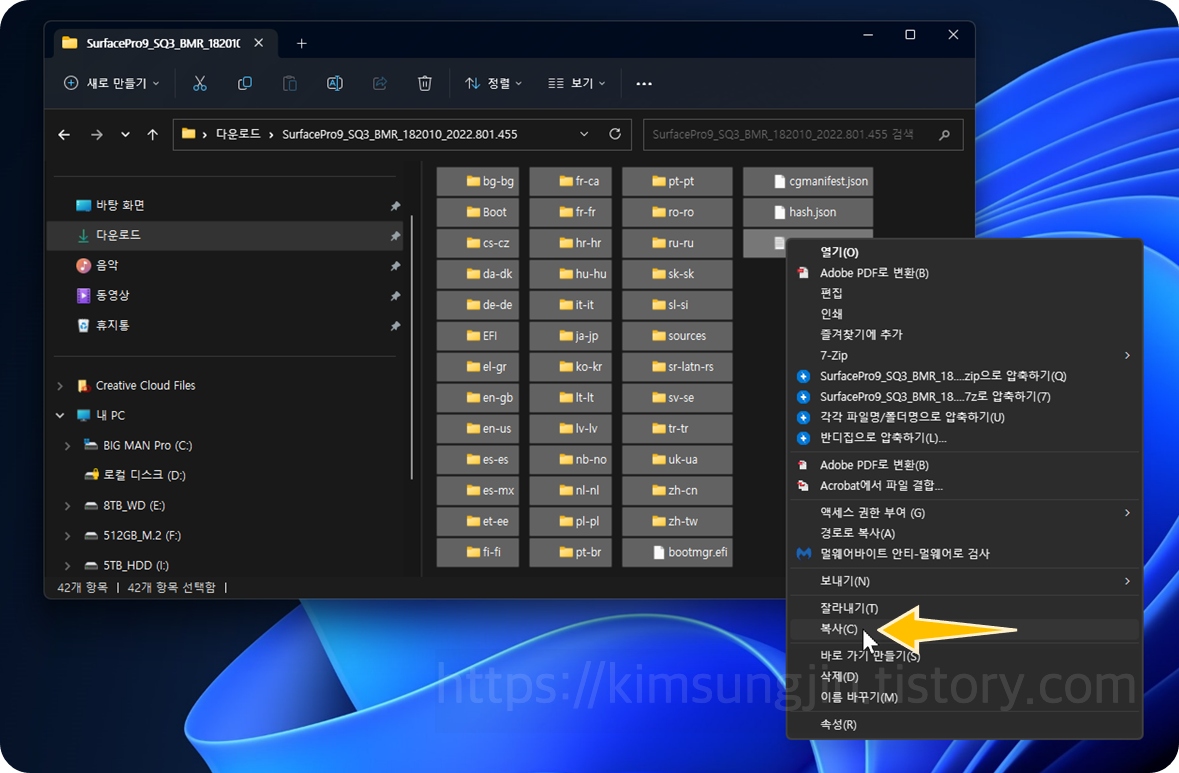Go back with the left arrow

tap(64, 135)
